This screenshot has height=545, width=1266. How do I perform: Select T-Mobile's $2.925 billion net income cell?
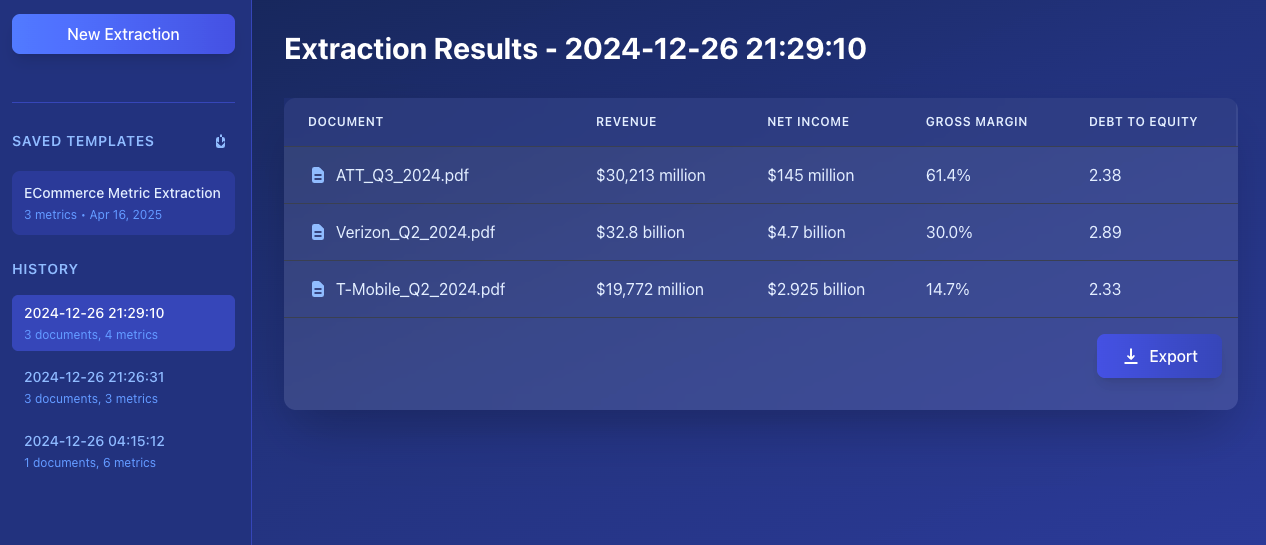[816, 290]
